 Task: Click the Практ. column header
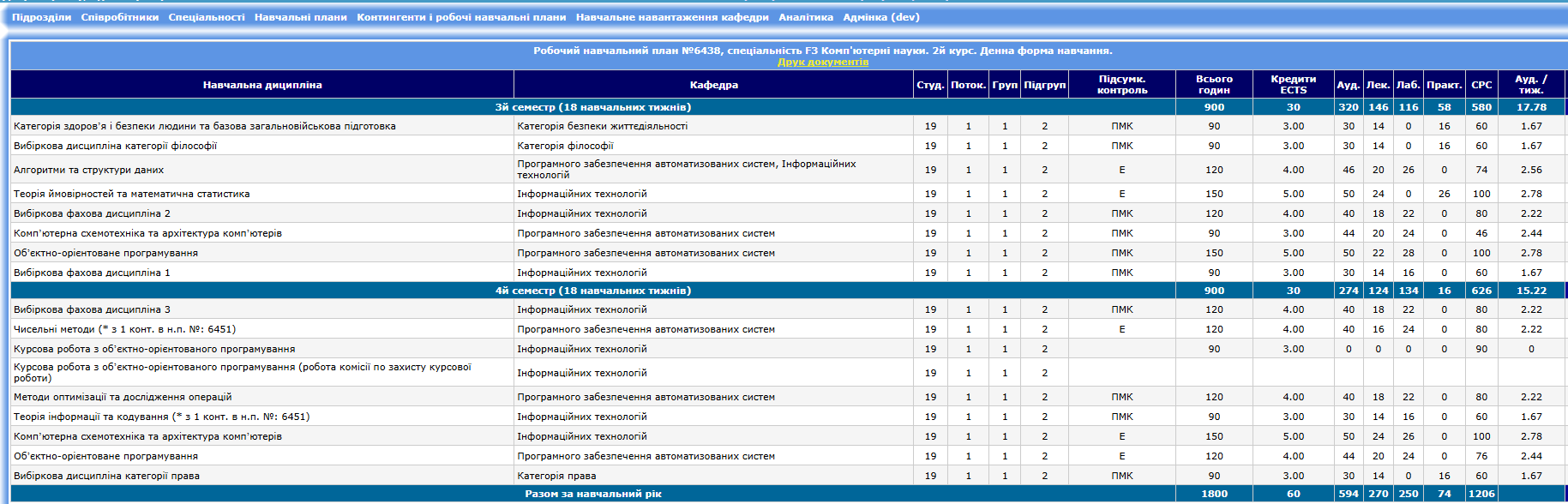click(1445, 85)
